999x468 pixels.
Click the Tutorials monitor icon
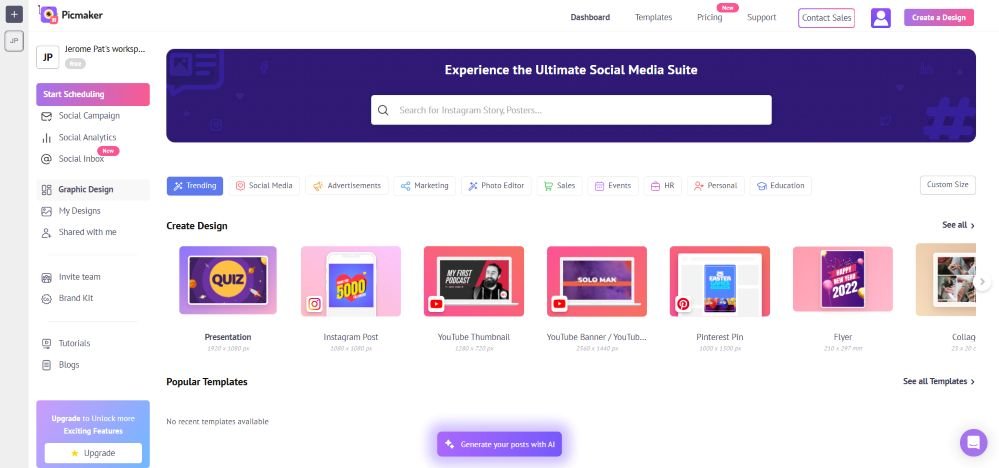(x=47, y=344)
